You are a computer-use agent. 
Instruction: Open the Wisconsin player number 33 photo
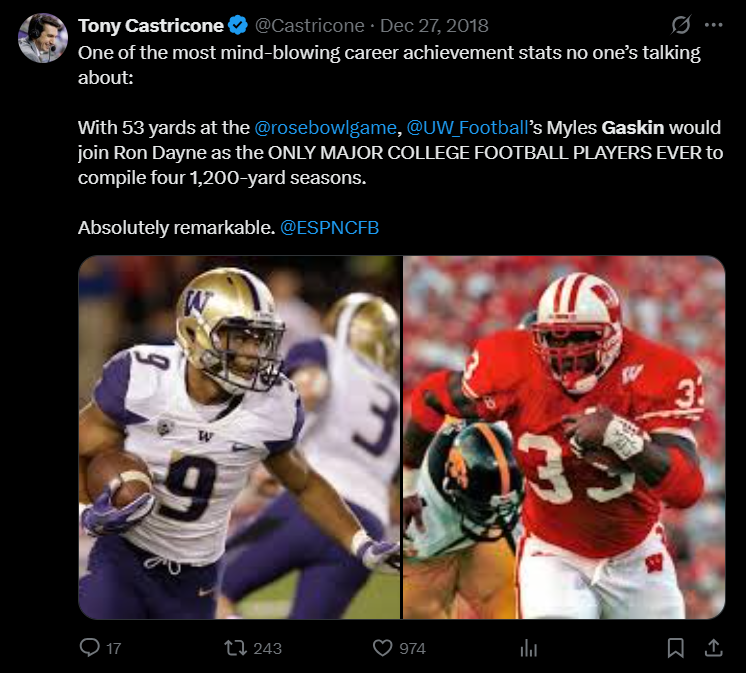[564, 437]
